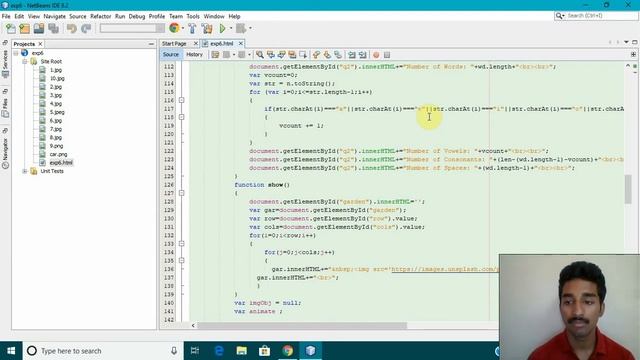Expand the Unit Tests folder
The height and width of the screenshot is (360, 640).
click(24, 171)
